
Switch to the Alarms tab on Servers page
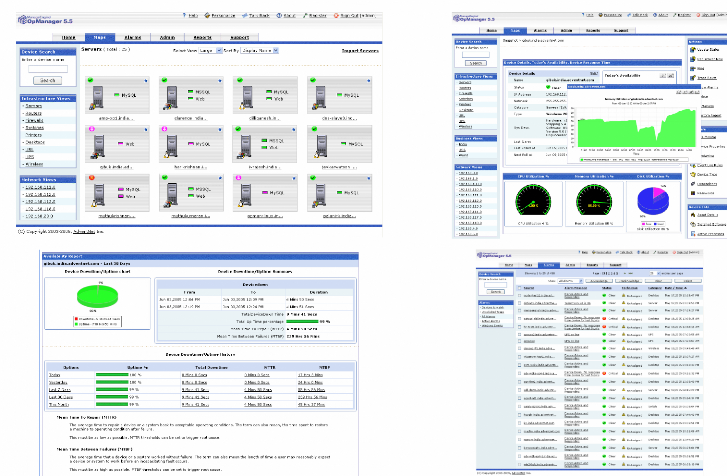pos(133,35)
